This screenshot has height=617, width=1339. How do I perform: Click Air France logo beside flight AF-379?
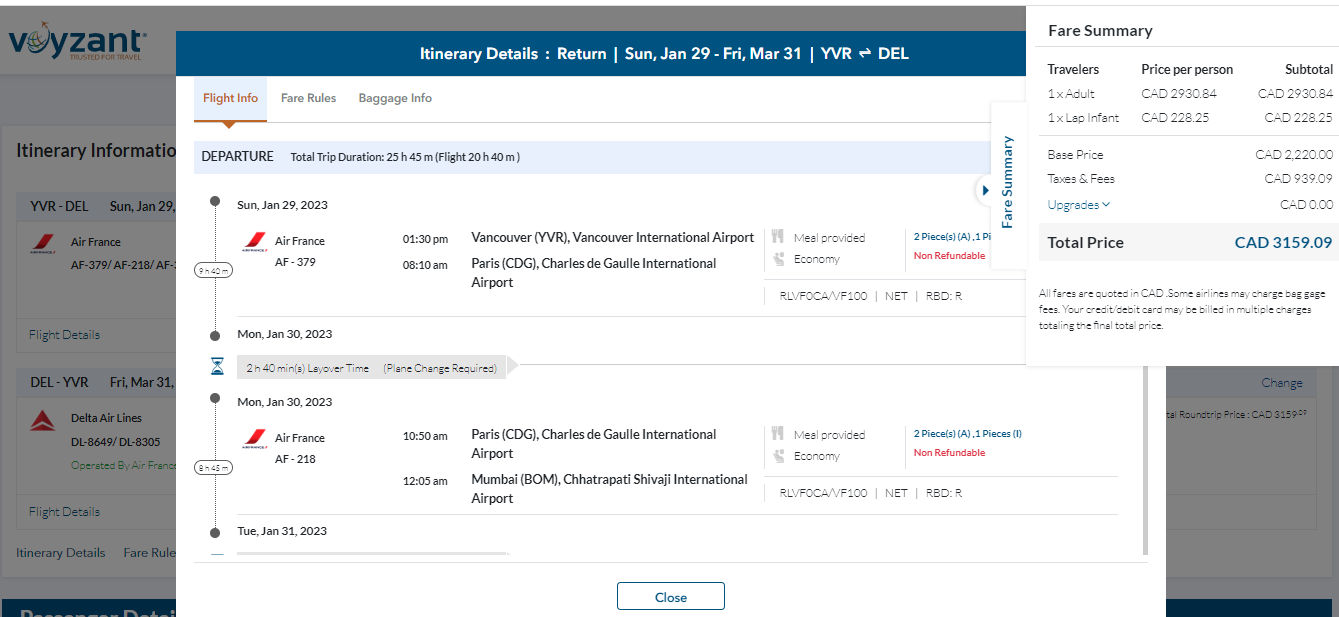pos(254,241)
